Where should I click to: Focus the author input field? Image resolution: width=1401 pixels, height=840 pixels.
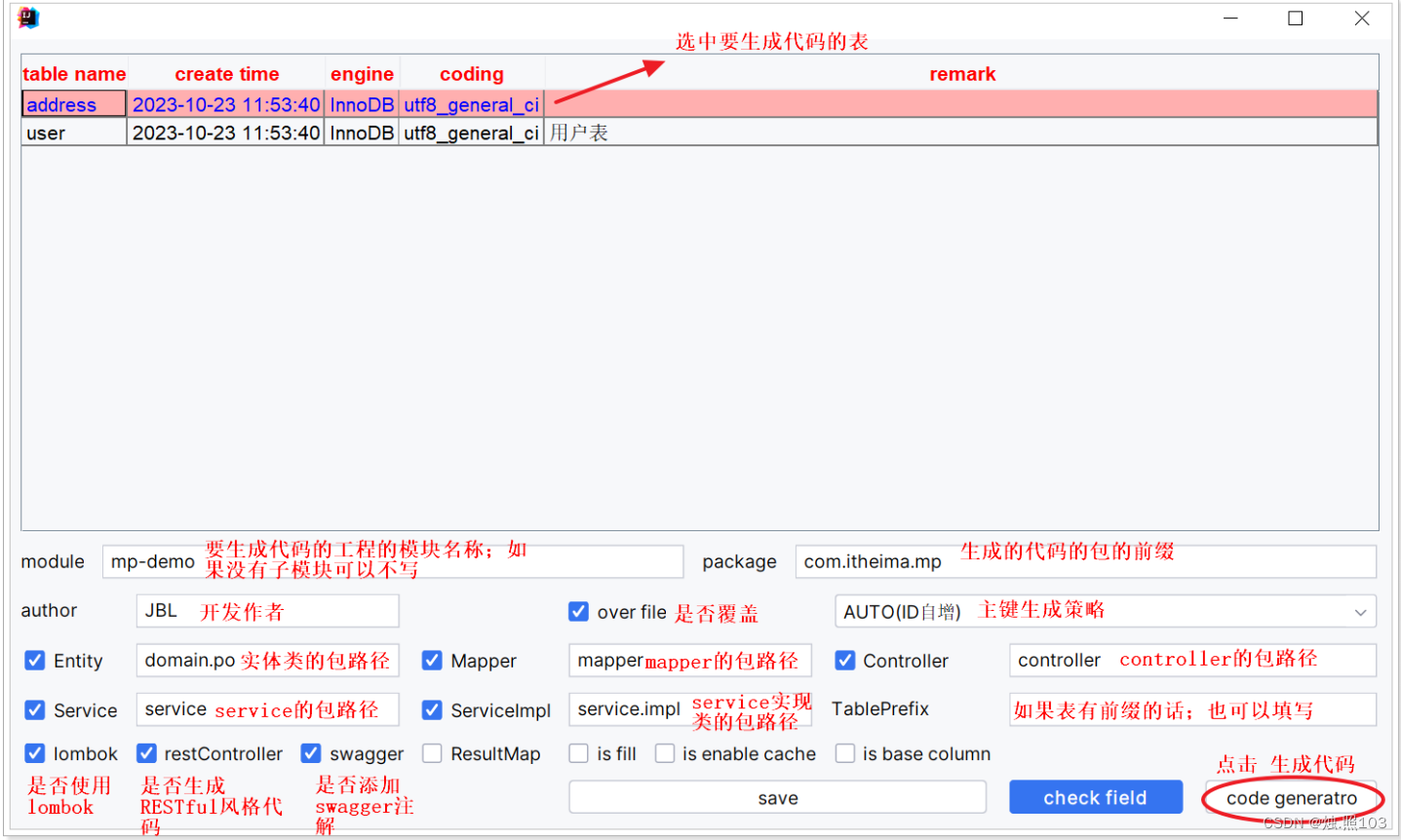(268, 611)
